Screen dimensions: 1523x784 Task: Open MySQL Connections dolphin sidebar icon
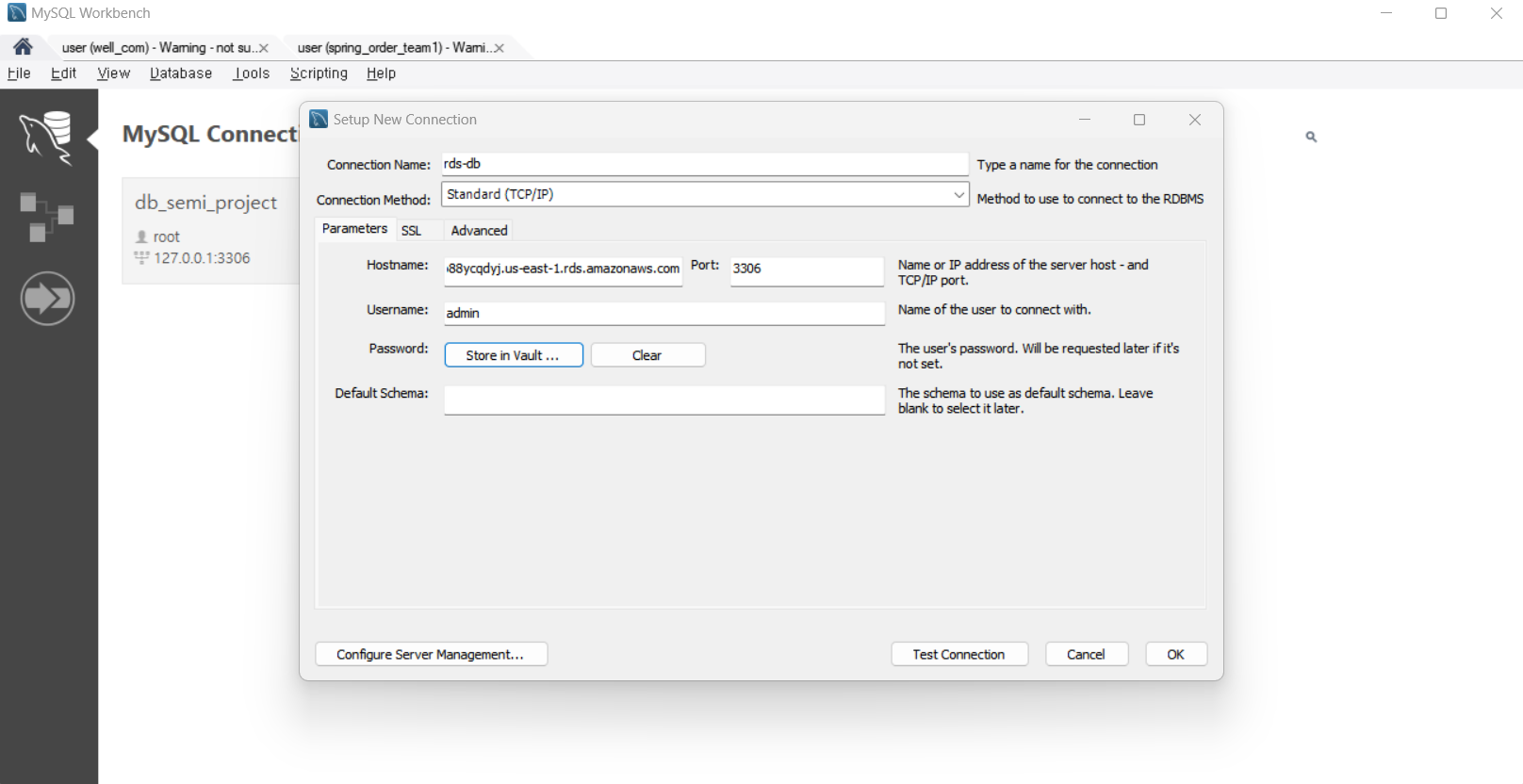point(47,138)
